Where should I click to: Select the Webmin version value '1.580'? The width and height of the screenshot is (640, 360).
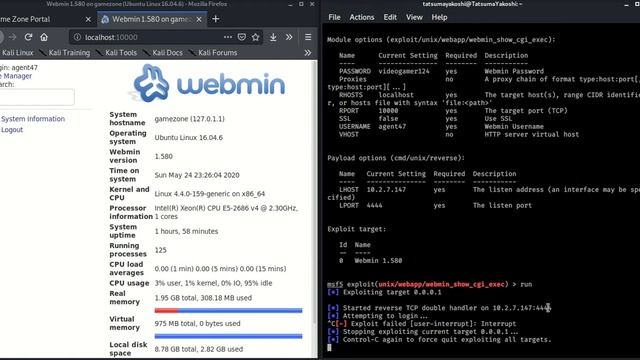click(x=163, y=156)
